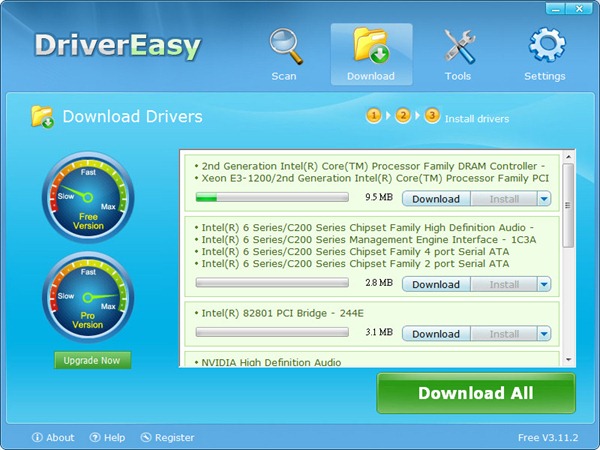Open the Settings gear icon
The height and width of the screenshot is (450, 600).
click(x=547, y=44)
